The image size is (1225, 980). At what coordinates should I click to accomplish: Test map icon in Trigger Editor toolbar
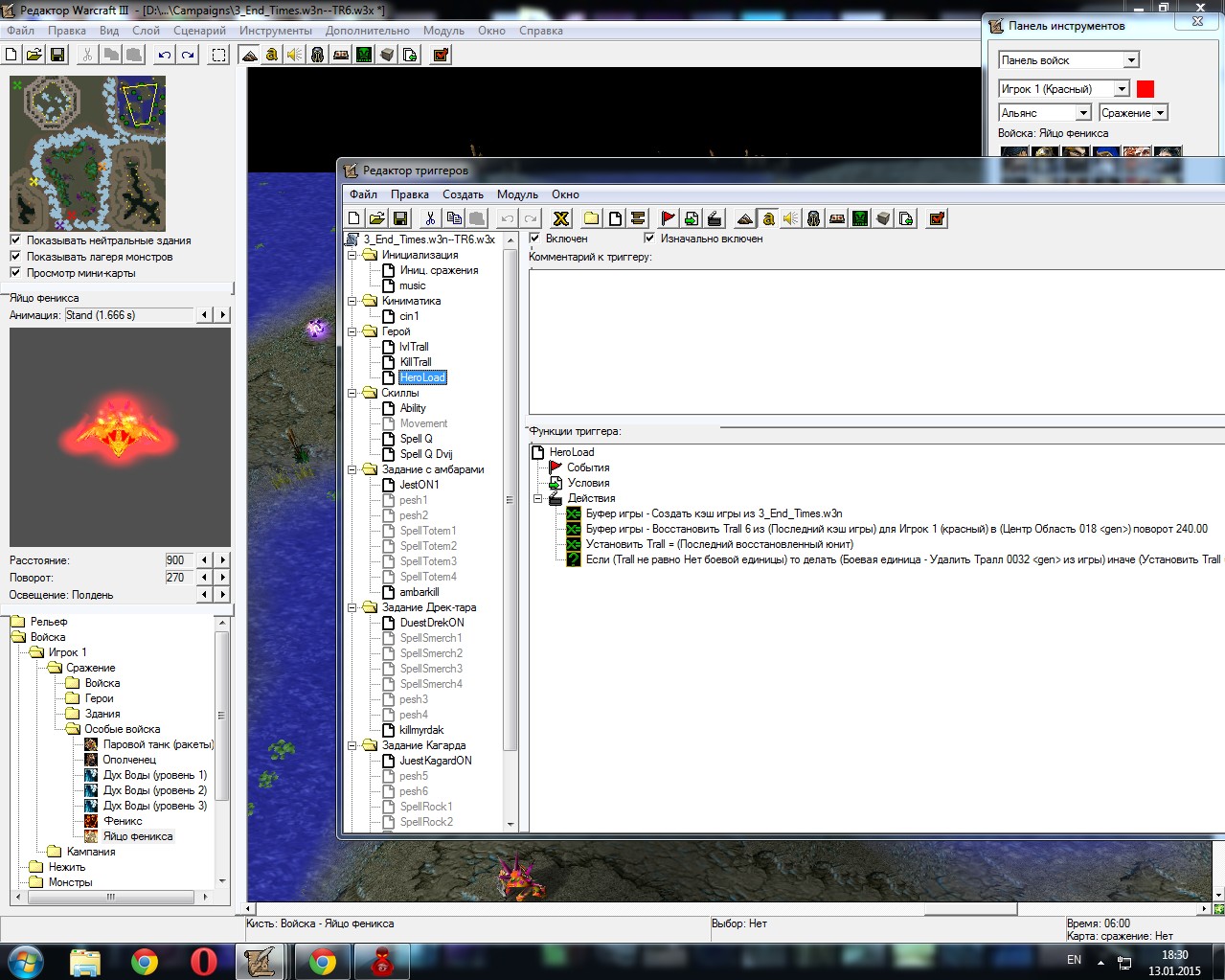(x=937, y=218)
